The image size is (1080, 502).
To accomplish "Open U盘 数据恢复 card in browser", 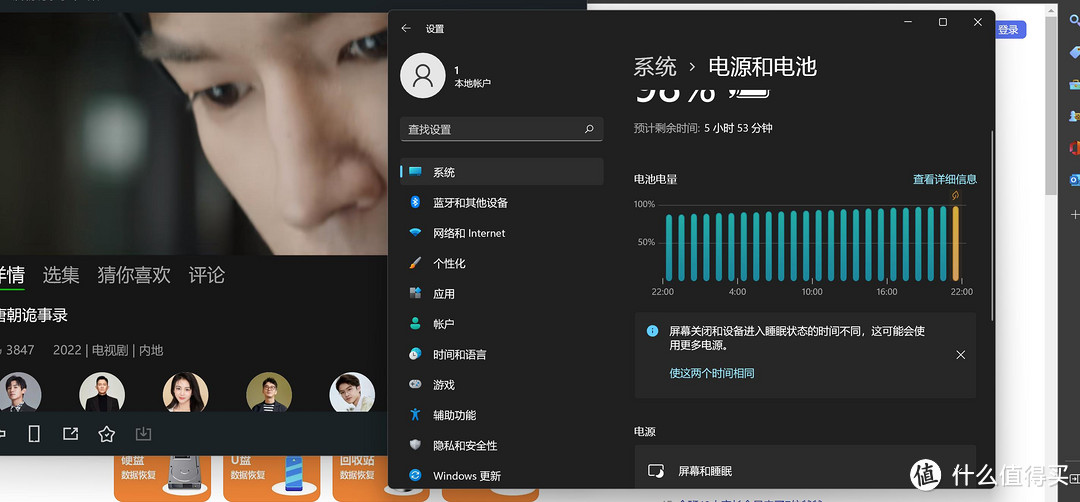I will pos(271,477).
